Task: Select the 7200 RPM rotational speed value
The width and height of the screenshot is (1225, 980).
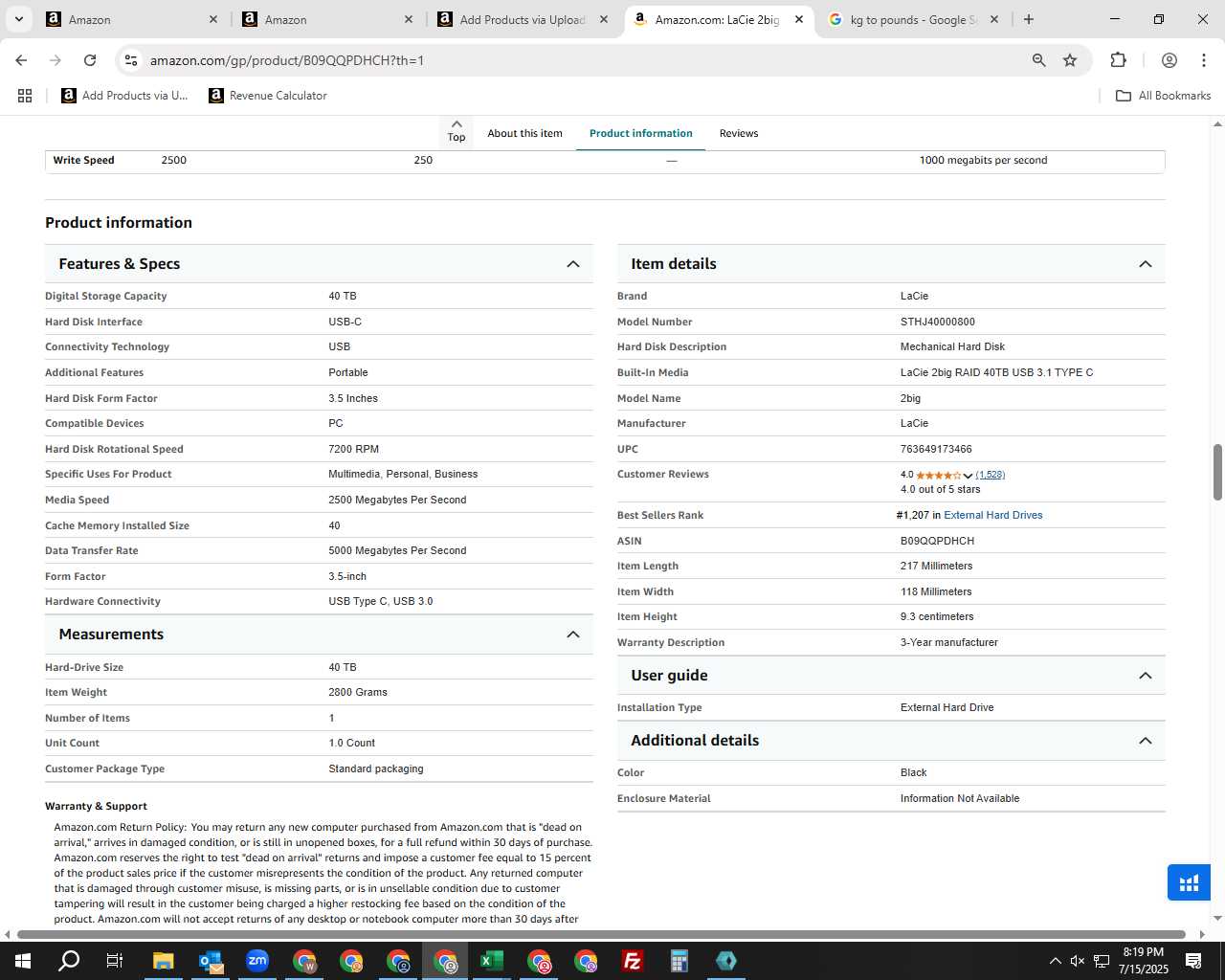Action: pos(354,449)
